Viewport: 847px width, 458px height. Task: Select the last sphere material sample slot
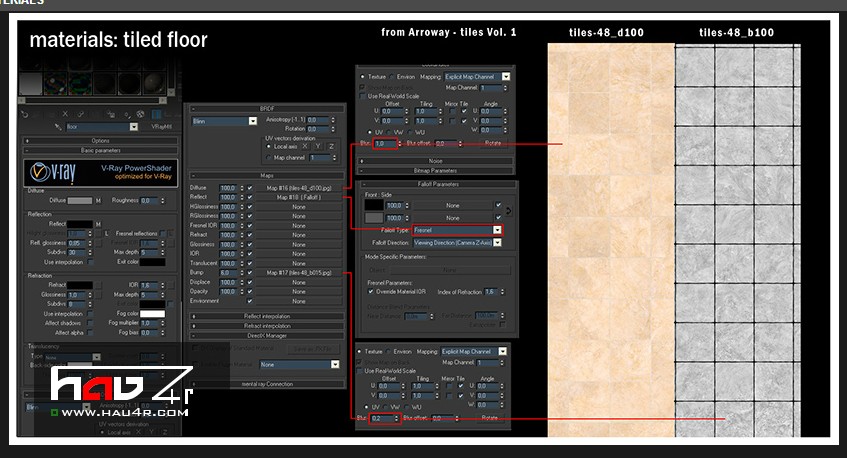coord(155,83)
